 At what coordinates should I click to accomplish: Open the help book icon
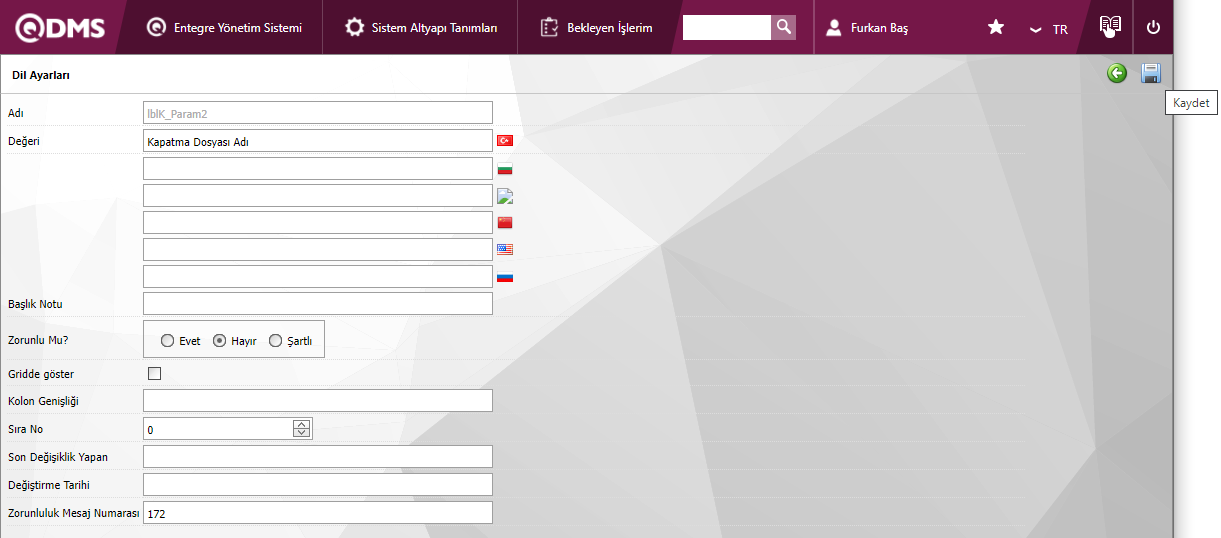pyautogui.click(x=1110, y=27)
